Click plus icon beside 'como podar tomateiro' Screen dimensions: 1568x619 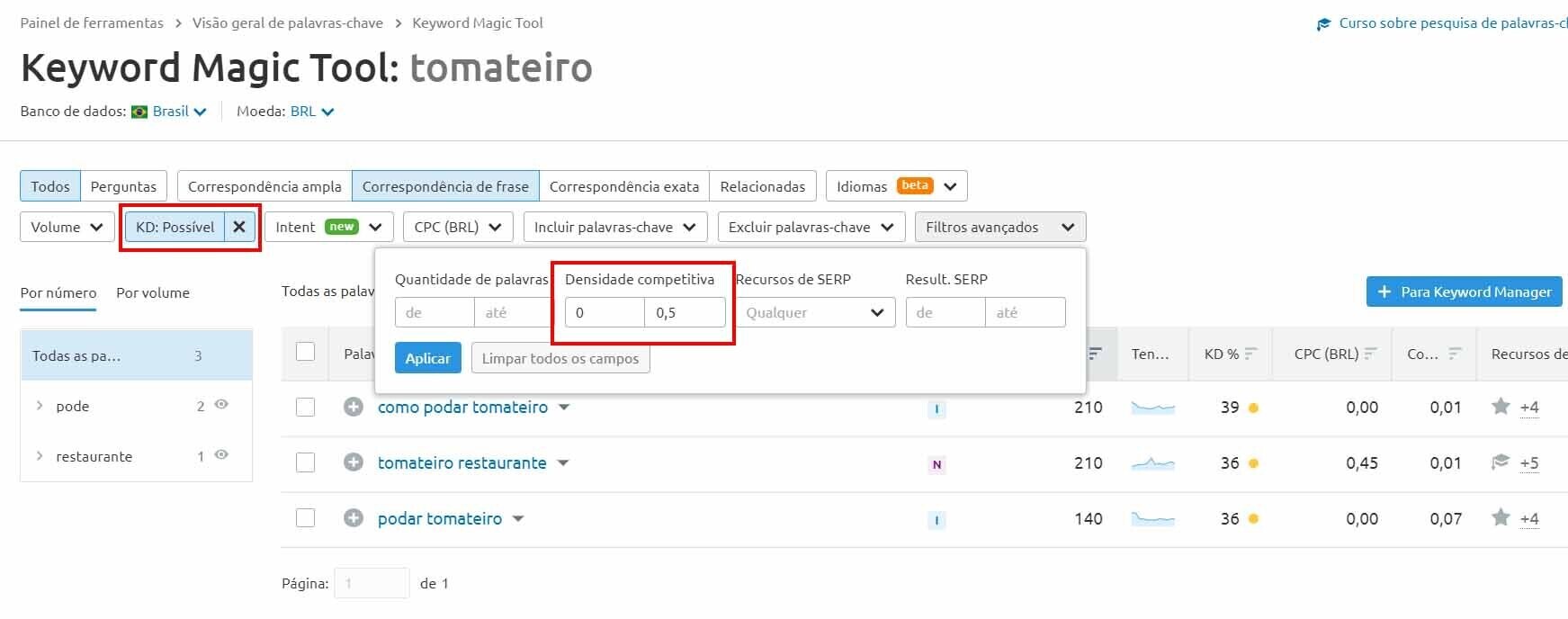tap(354, 408)
